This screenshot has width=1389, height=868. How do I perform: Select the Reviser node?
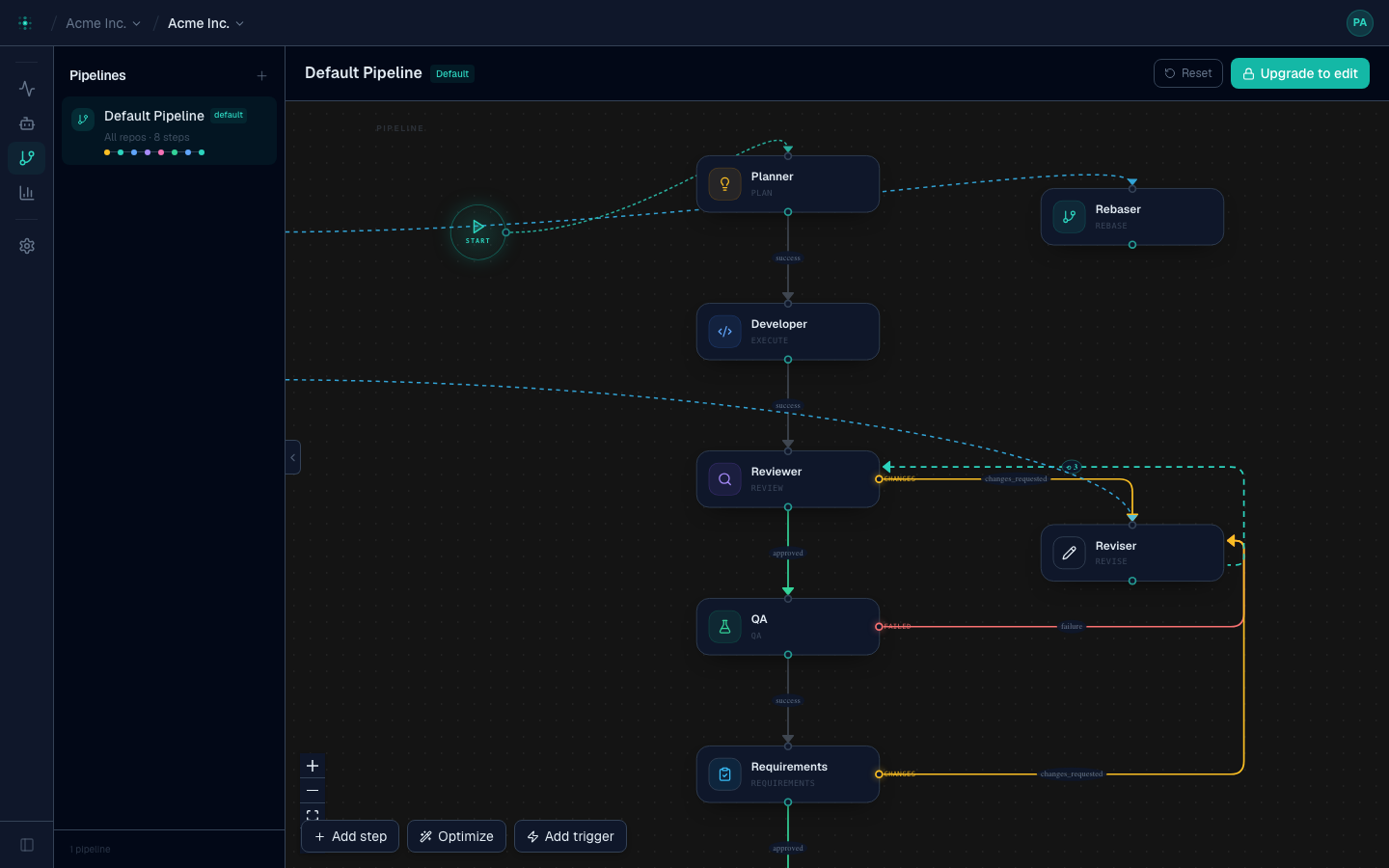1132,553
